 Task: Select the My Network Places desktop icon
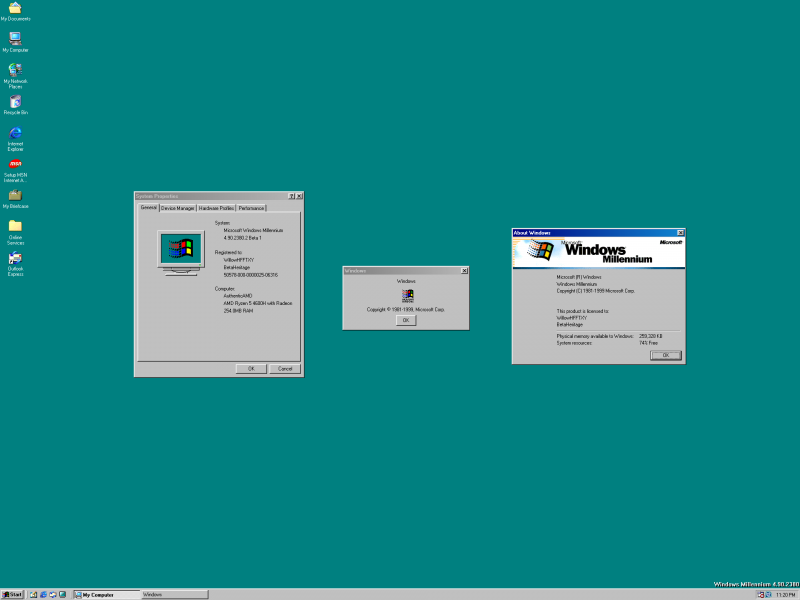(15, 76)
